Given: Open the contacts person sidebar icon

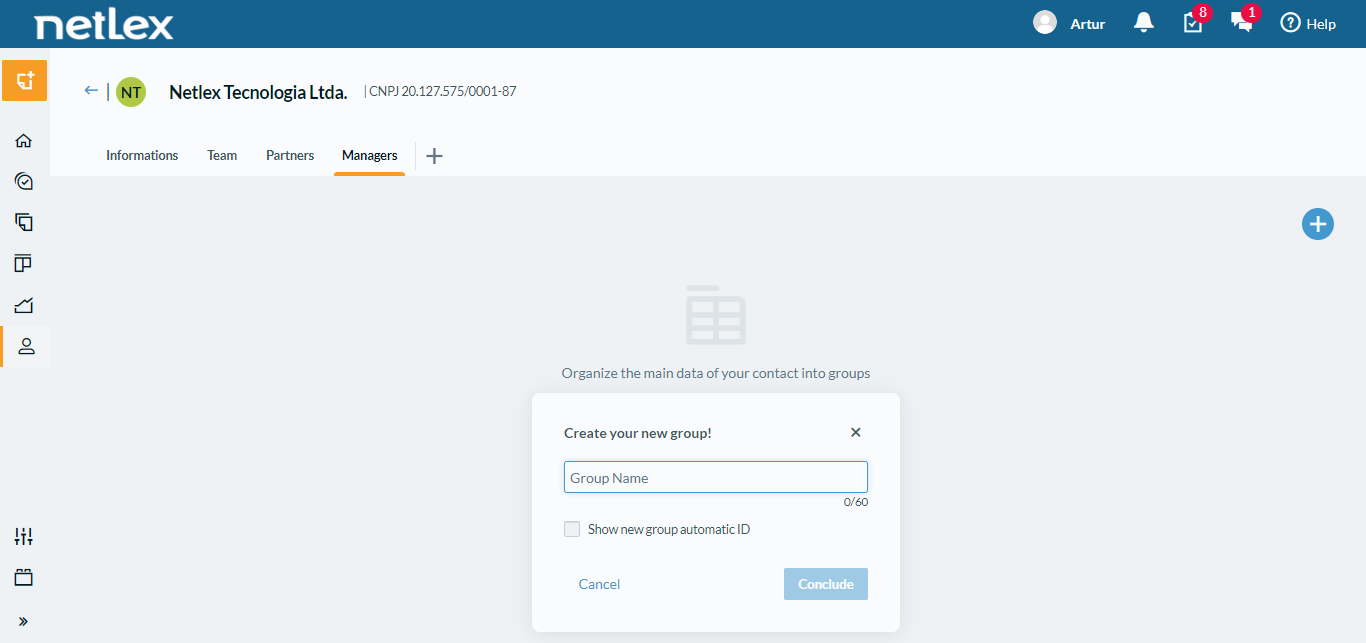Looking at the screenshot, I should [26, 346].
